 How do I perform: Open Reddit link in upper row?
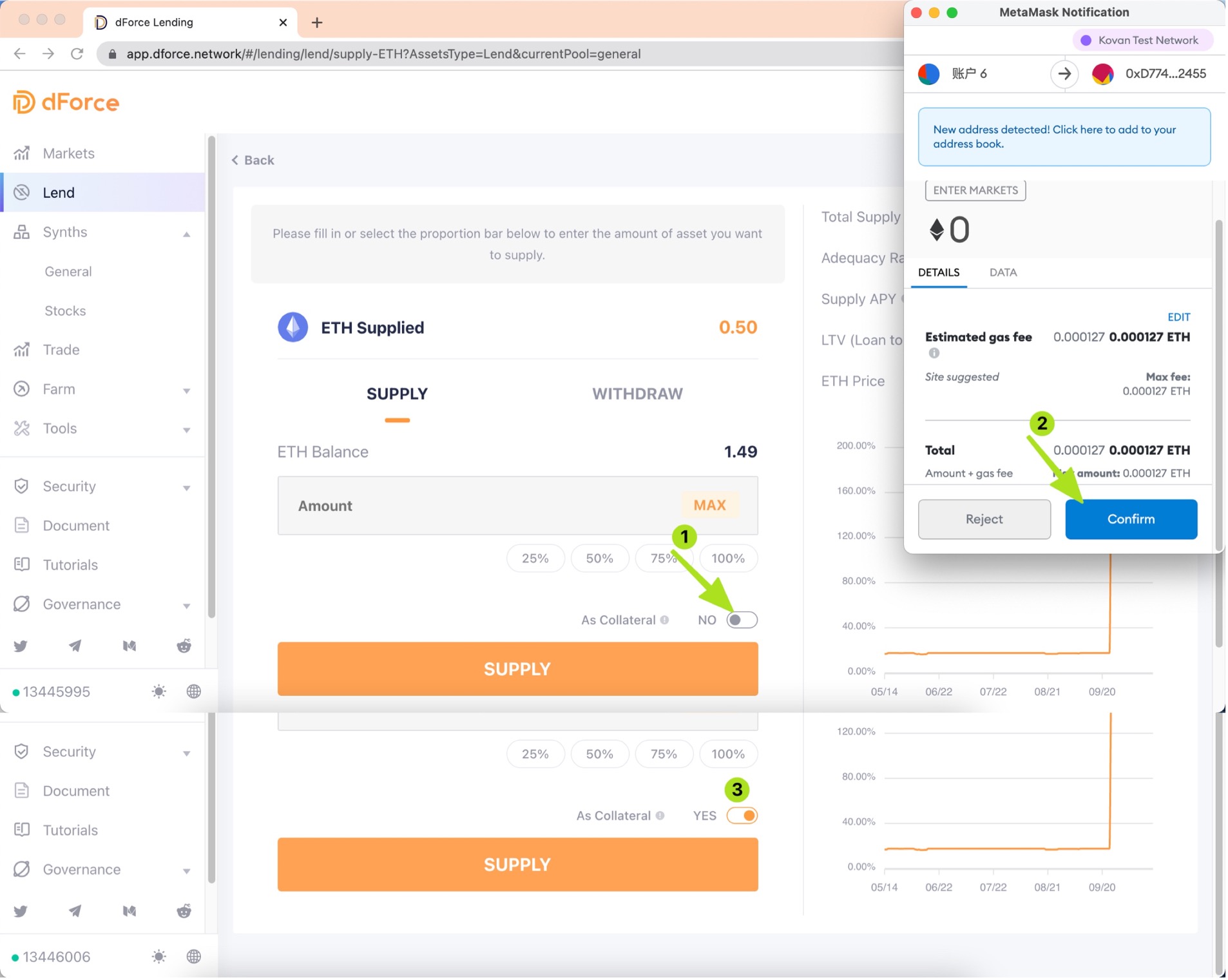pos(184,646)
